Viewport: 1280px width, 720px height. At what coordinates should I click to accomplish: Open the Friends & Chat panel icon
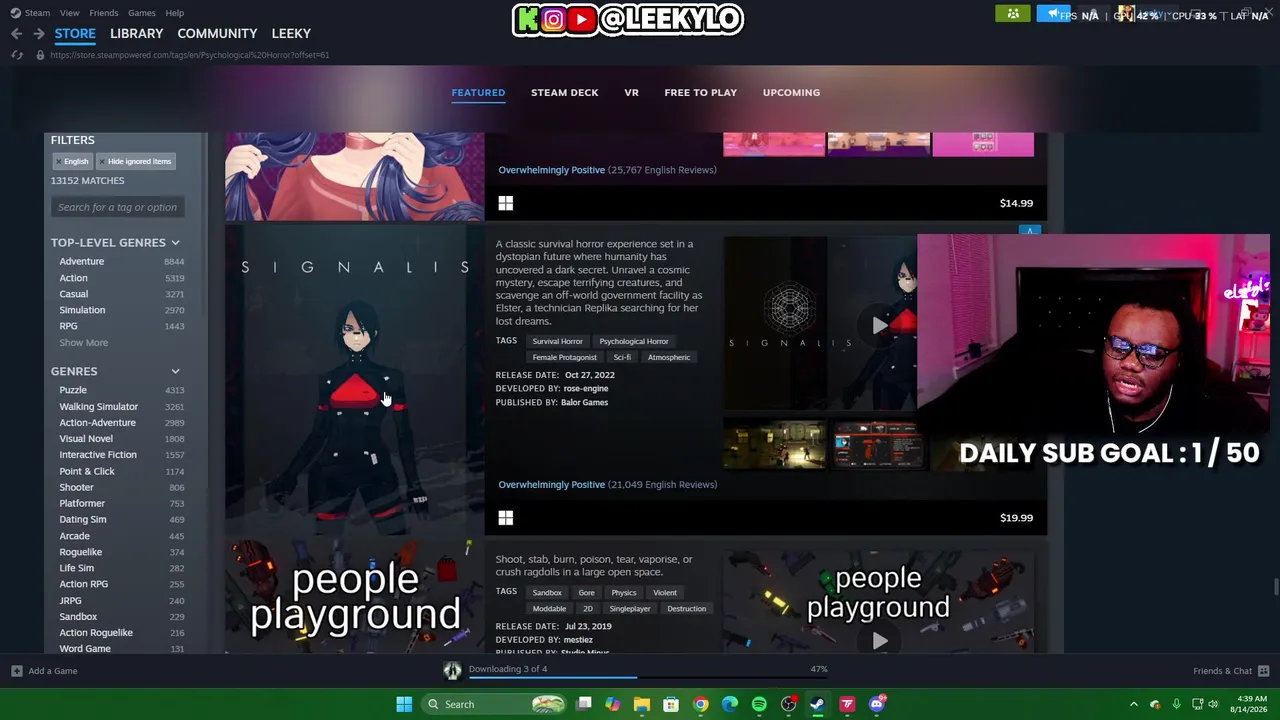pyautogui.click(x=1264, y=671)
